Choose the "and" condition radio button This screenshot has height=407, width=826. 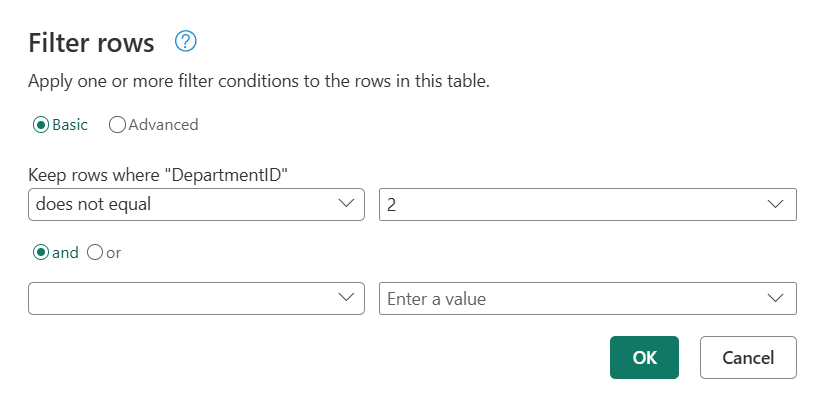tap(41, 253)
